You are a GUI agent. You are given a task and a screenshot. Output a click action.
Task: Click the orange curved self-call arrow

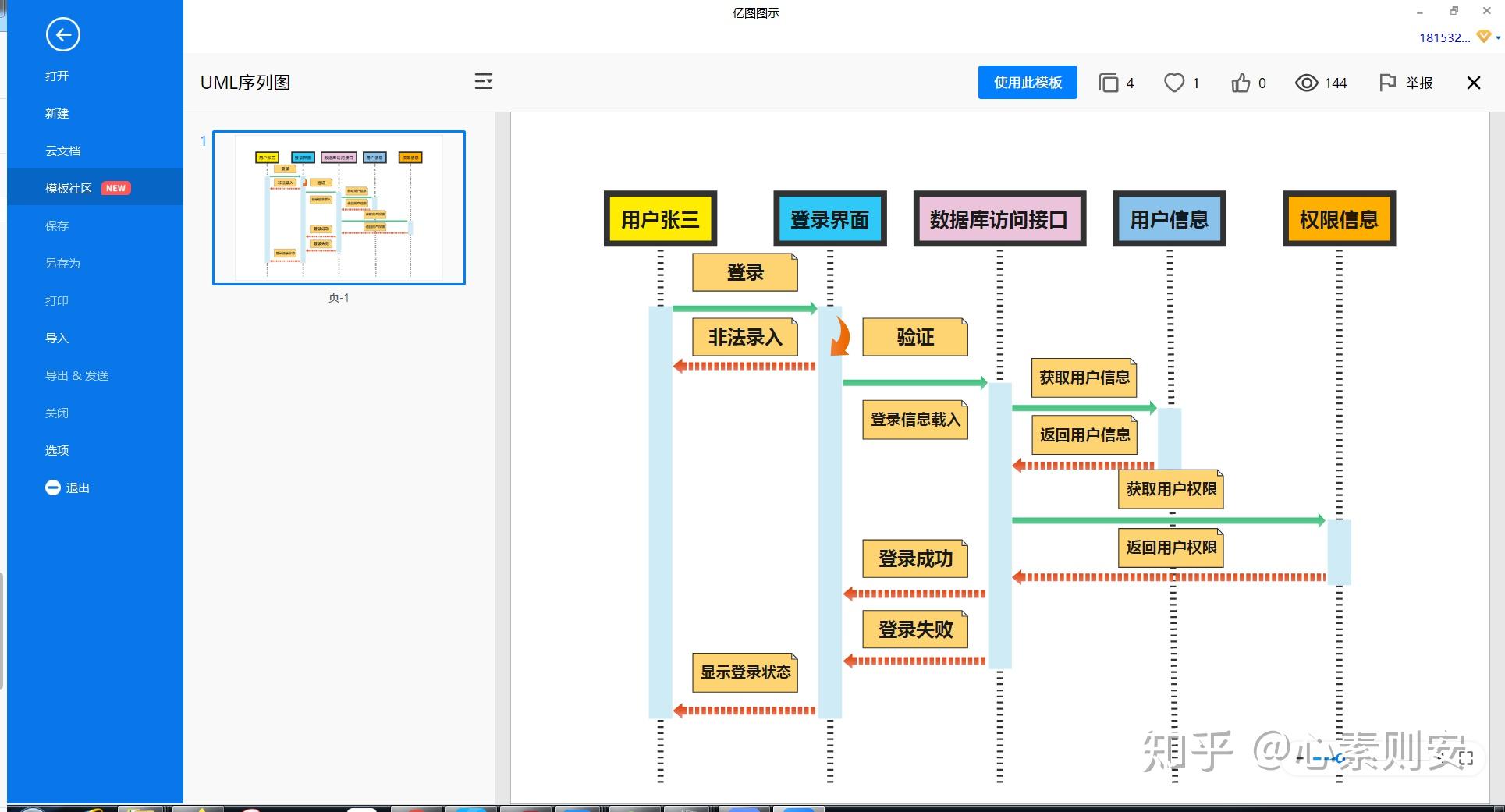(x=840, y=336)
